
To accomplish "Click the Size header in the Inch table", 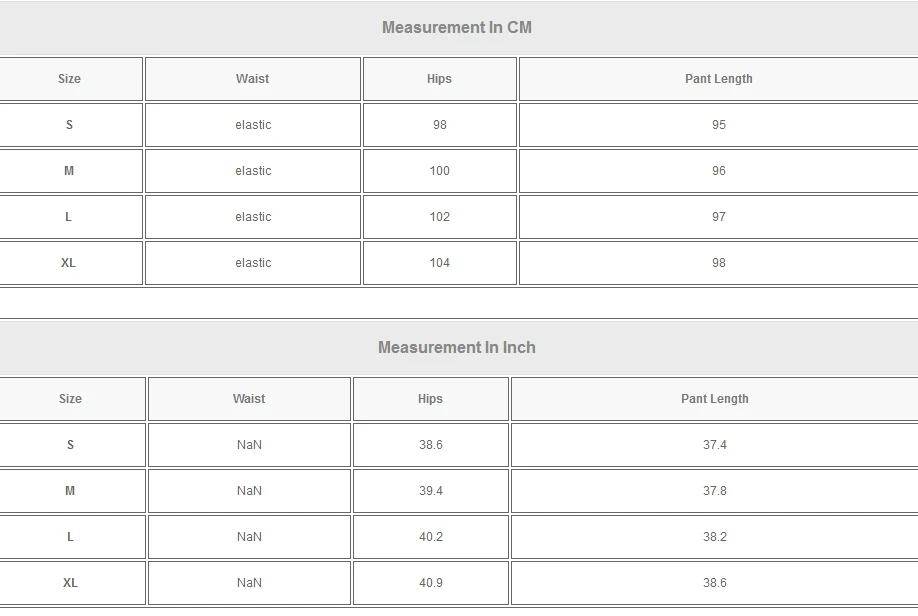I will (70, 399).
